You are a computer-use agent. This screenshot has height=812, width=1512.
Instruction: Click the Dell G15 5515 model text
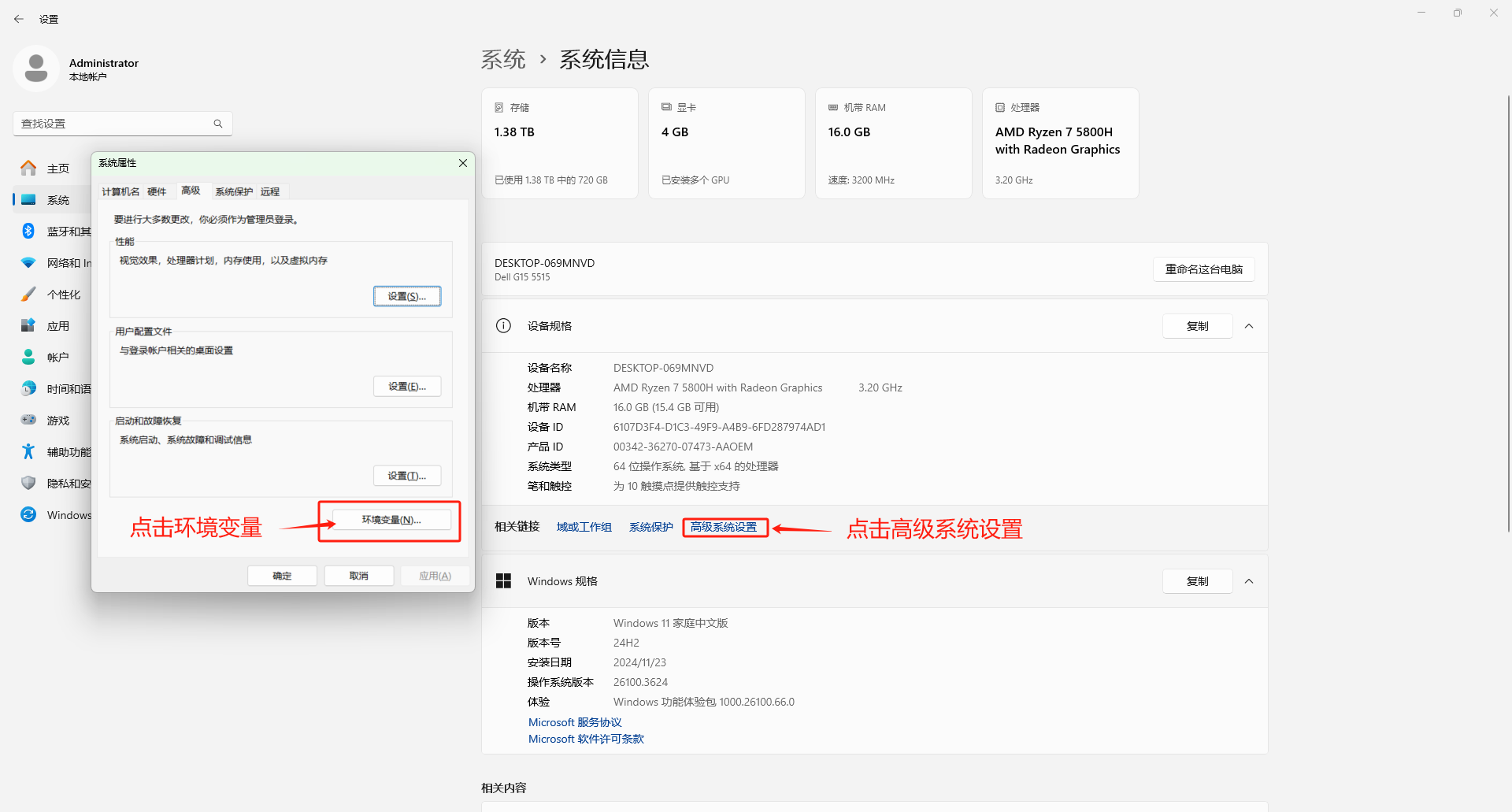pyautogui.click(x=522, y=277)
